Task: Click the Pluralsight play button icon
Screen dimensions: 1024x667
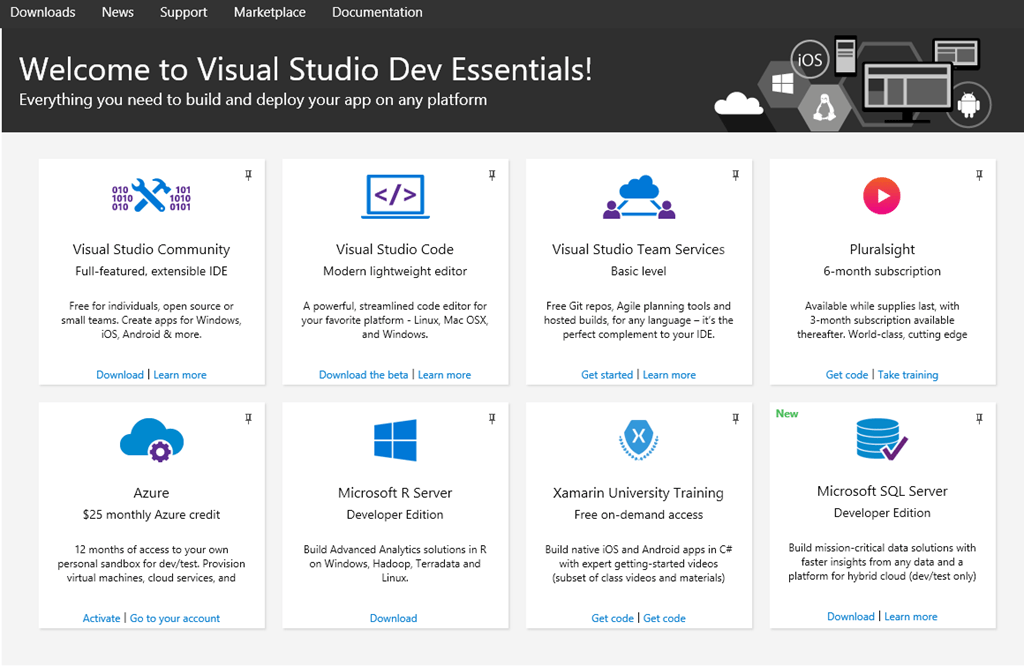Action: (882, 195)
